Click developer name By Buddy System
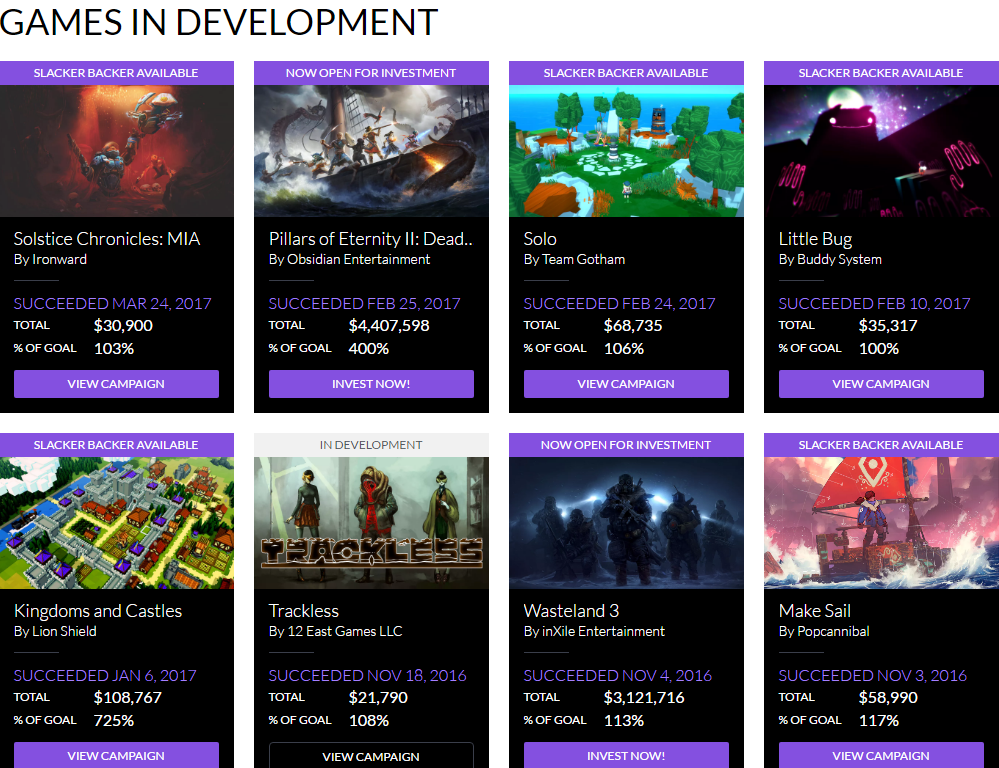This screenshot has width=999, height=768. coord(830,259)
